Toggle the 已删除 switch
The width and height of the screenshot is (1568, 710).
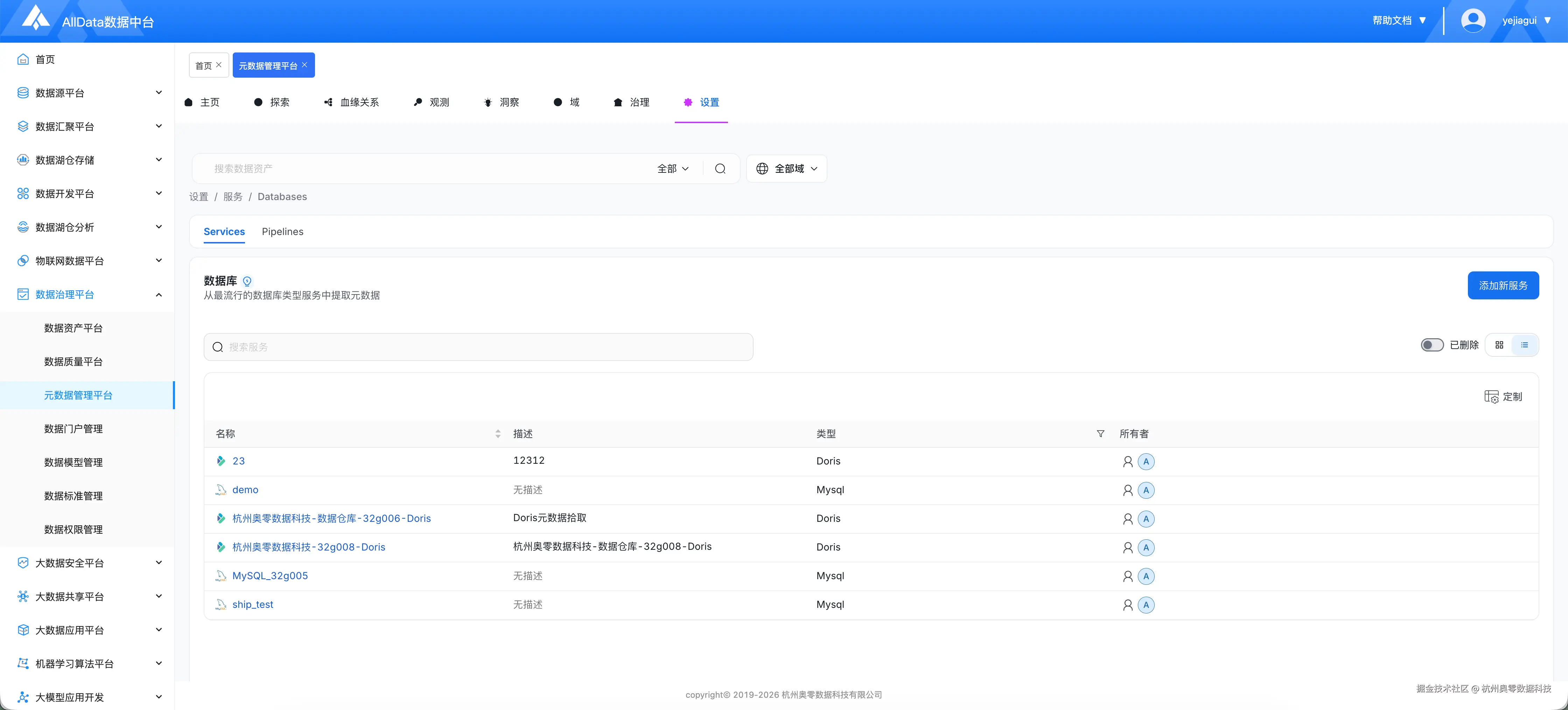click(1432, 345)
